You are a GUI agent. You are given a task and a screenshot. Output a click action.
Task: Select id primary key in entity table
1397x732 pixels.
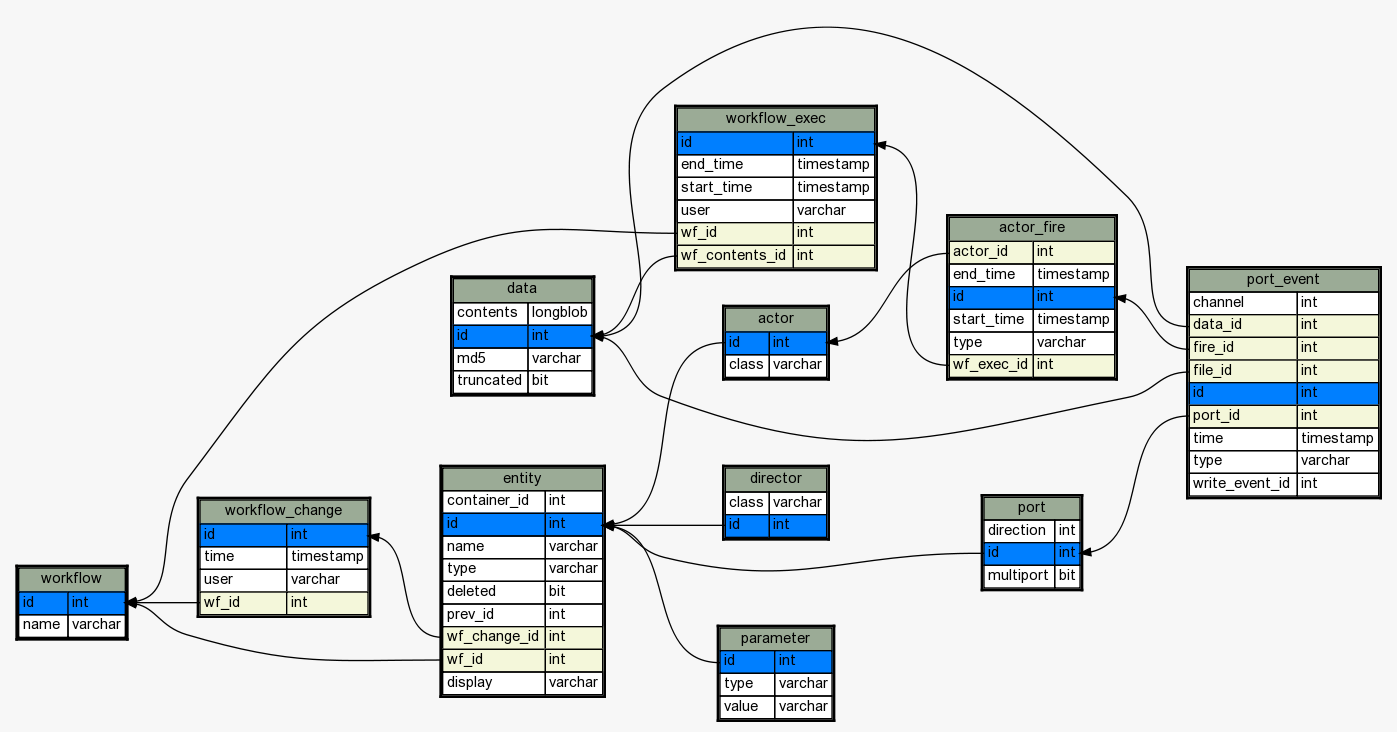(522, 524)
